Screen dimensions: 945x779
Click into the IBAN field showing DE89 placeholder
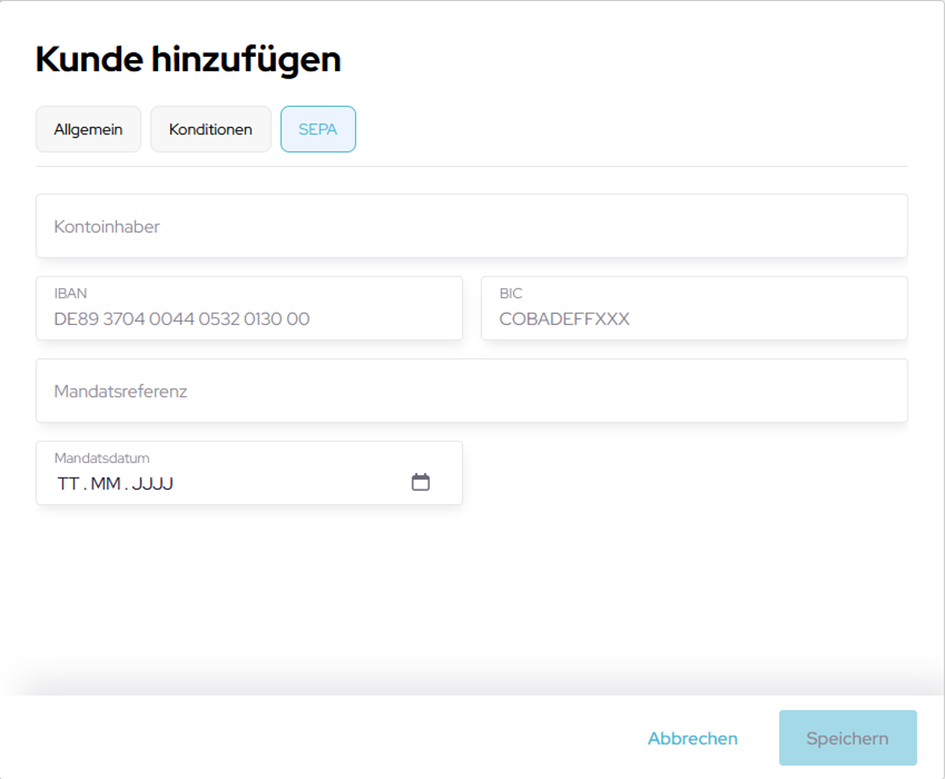pos(249,319)
